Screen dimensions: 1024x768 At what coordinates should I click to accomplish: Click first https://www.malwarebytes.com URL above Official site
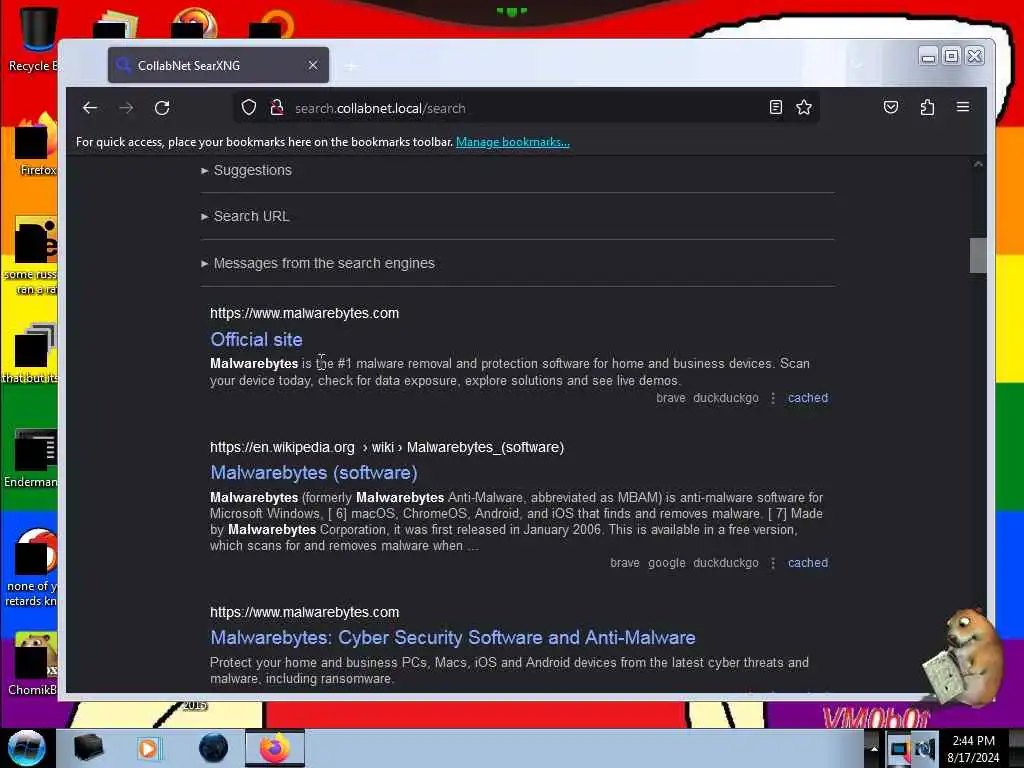tap(304, 313)
